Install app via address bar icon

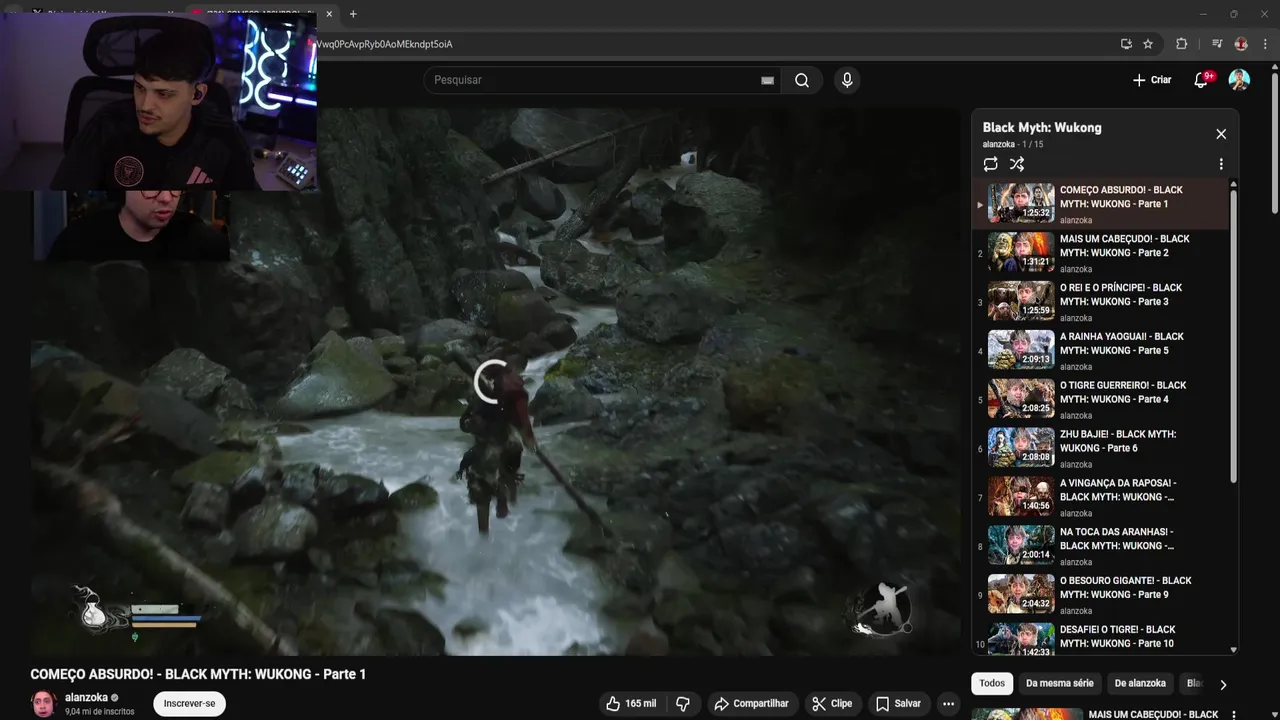point(1126,44)
